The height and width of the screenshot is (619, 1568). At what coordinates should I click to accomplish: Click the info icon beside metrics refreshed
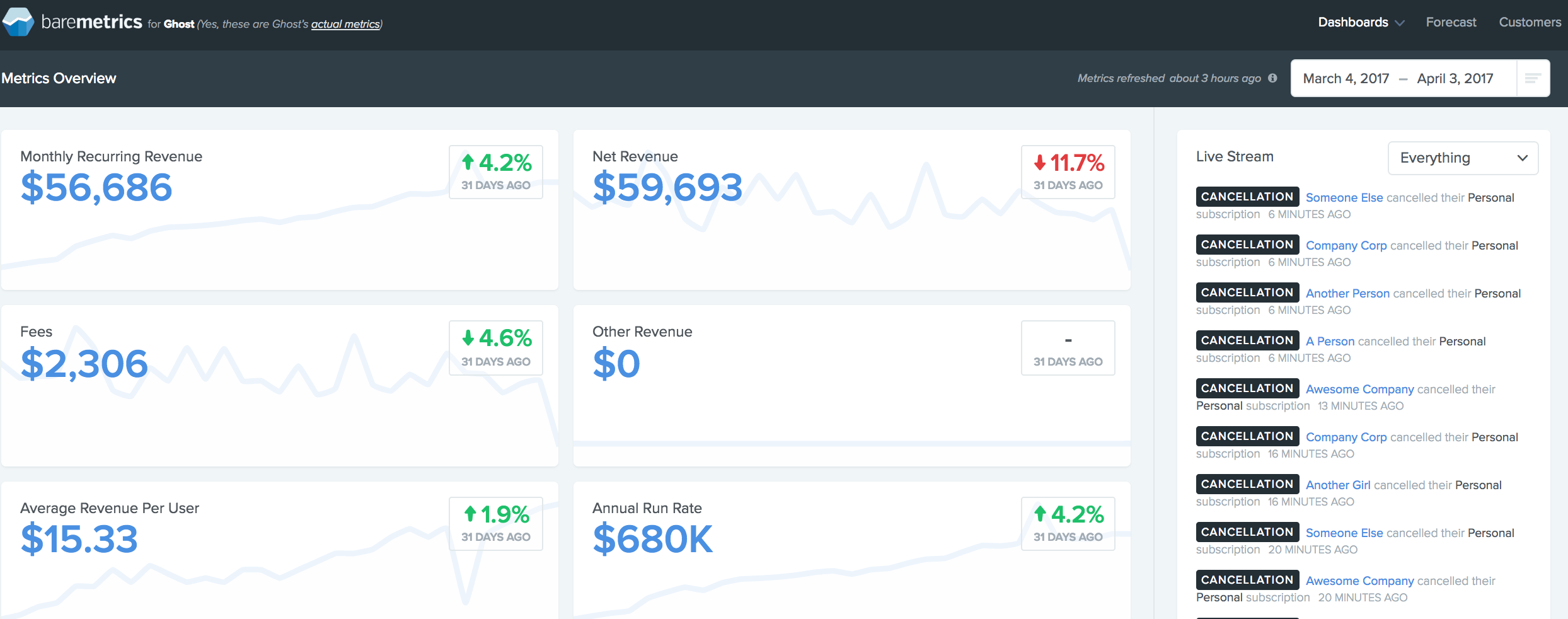1272,78
